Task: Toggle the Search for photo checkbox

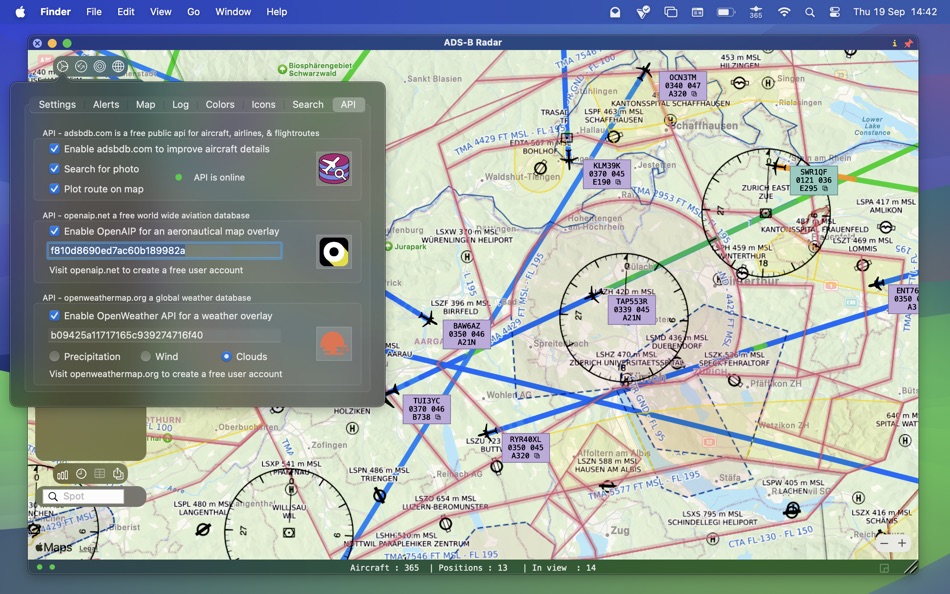Action: click(55, 169)
